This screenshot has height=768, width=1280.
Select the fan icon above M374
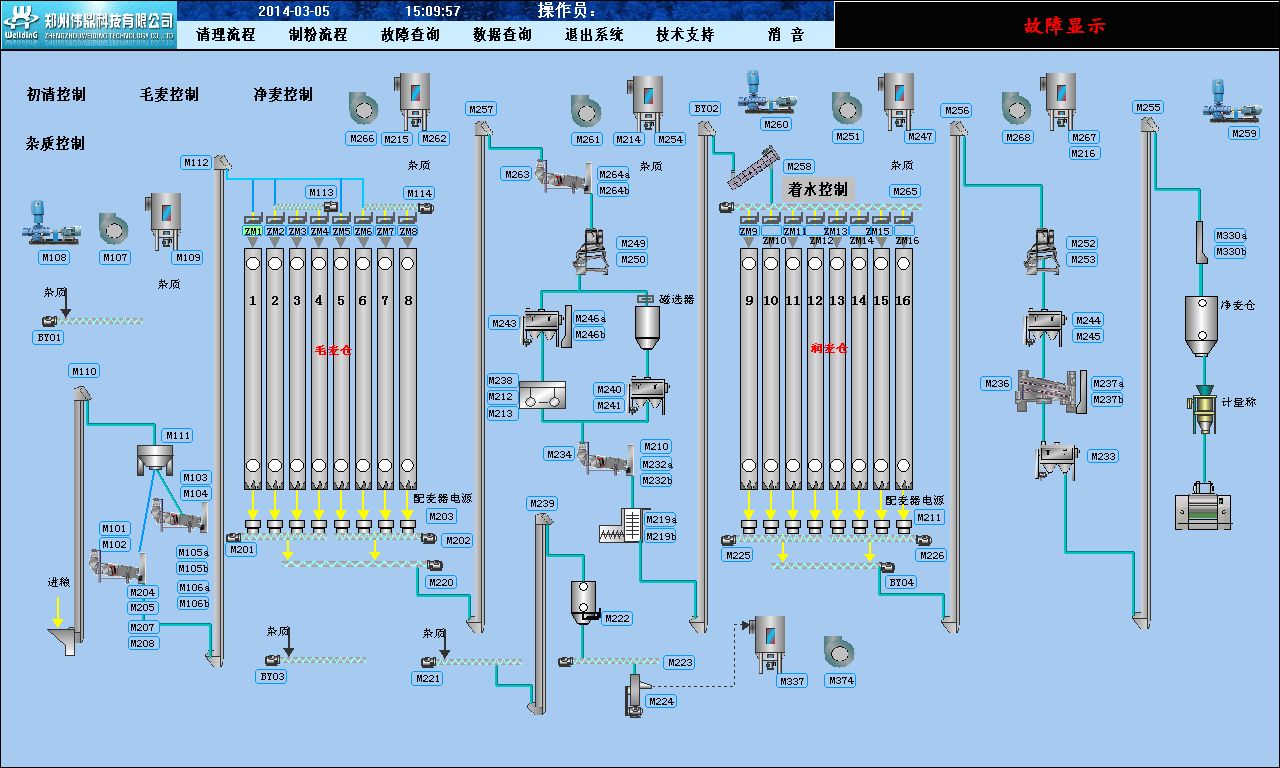coord(840,653)
